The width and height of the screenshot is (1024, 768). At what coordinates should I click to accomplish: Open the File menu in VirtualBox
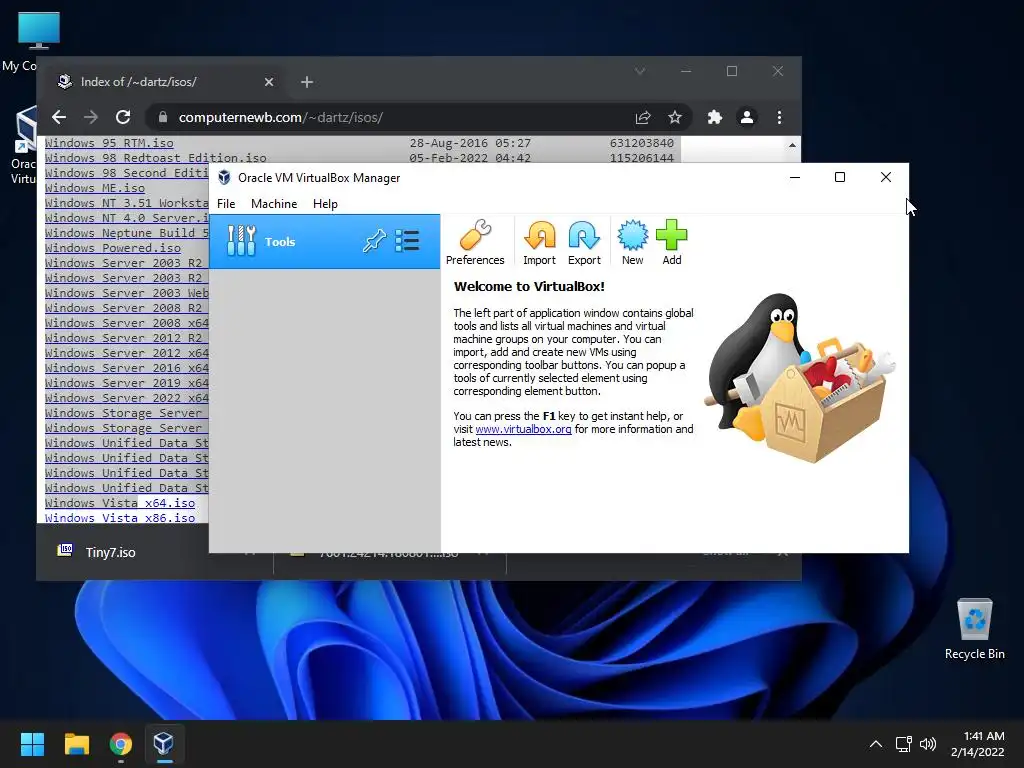(x=226, y=204)
